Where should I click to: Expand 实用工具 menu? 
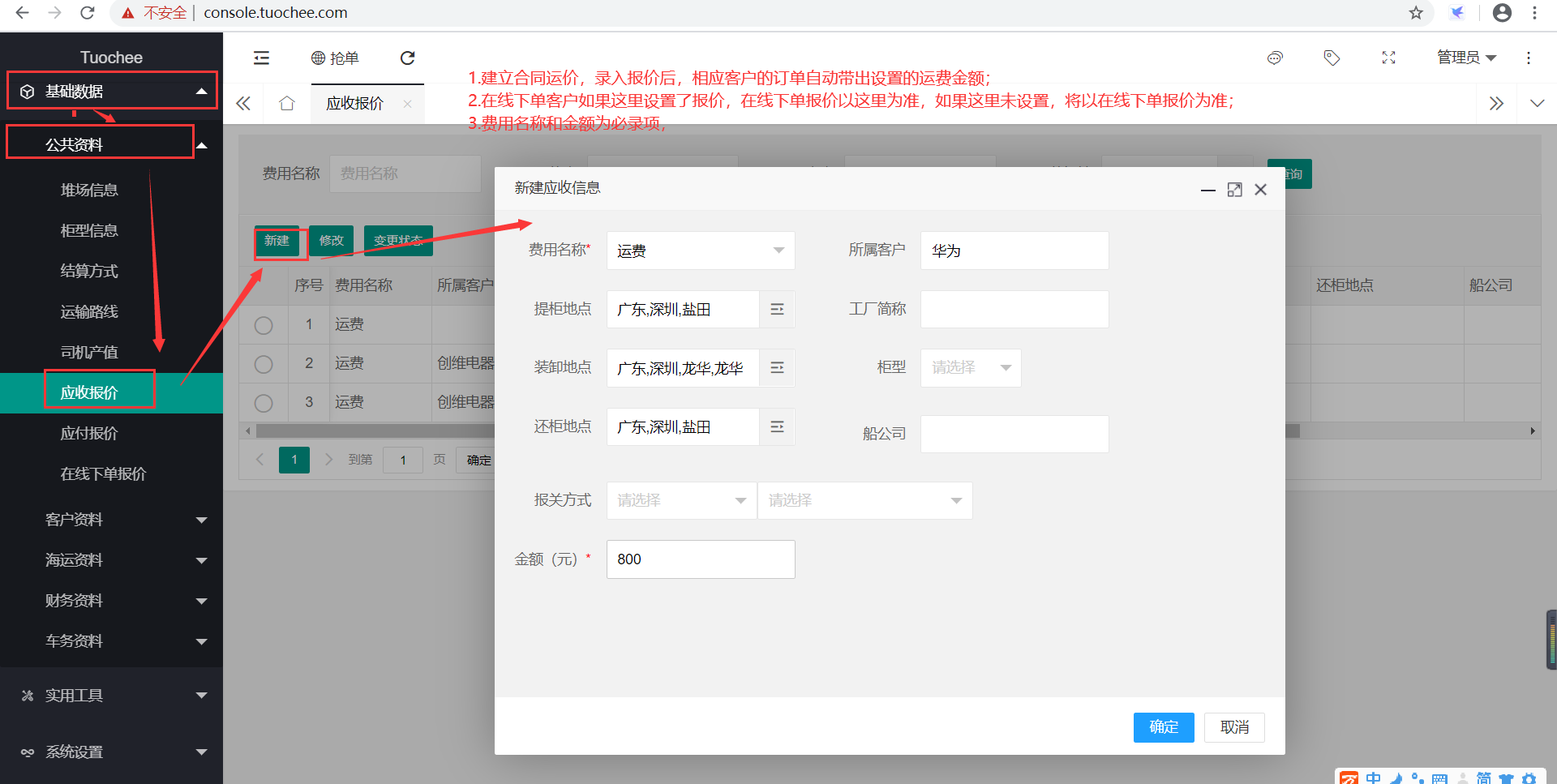pos(112,696)
